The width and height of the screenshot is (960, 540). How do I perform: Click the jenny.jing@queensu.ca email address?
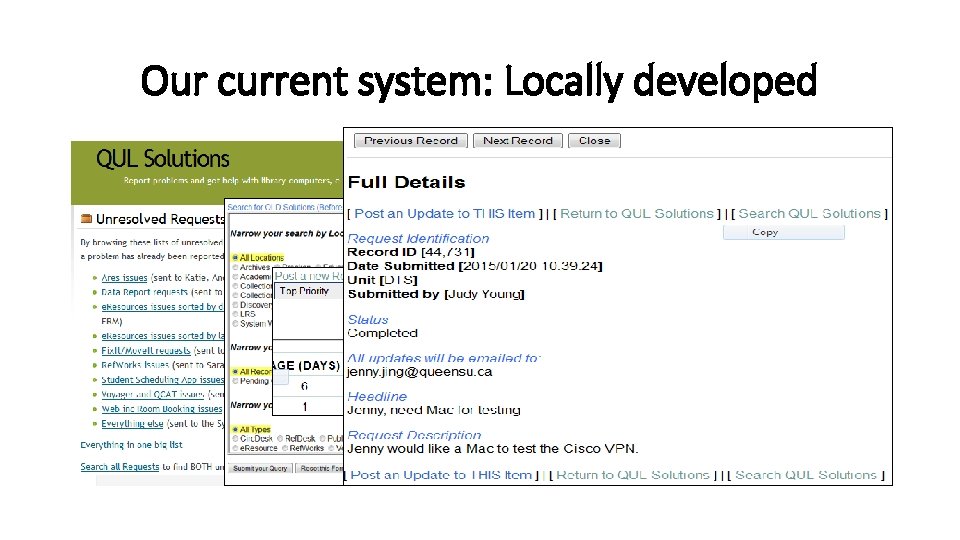419,372
